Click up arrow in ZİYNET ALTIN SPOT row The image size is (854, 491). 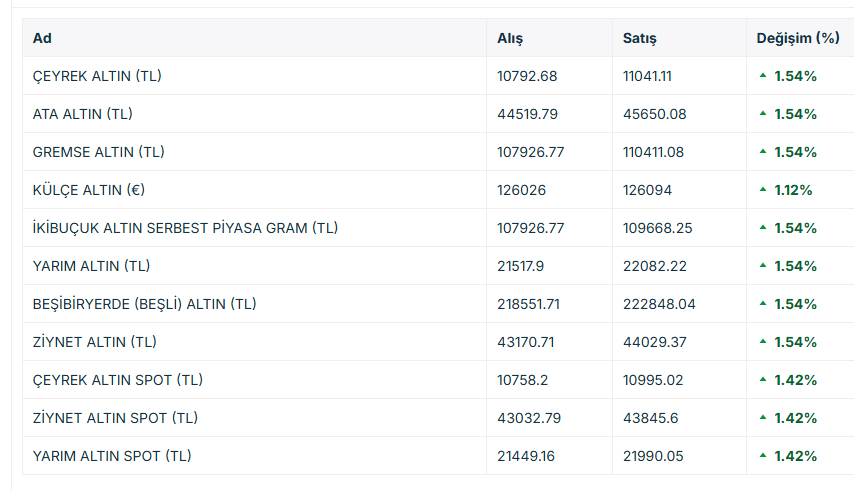tap(763, 418)
